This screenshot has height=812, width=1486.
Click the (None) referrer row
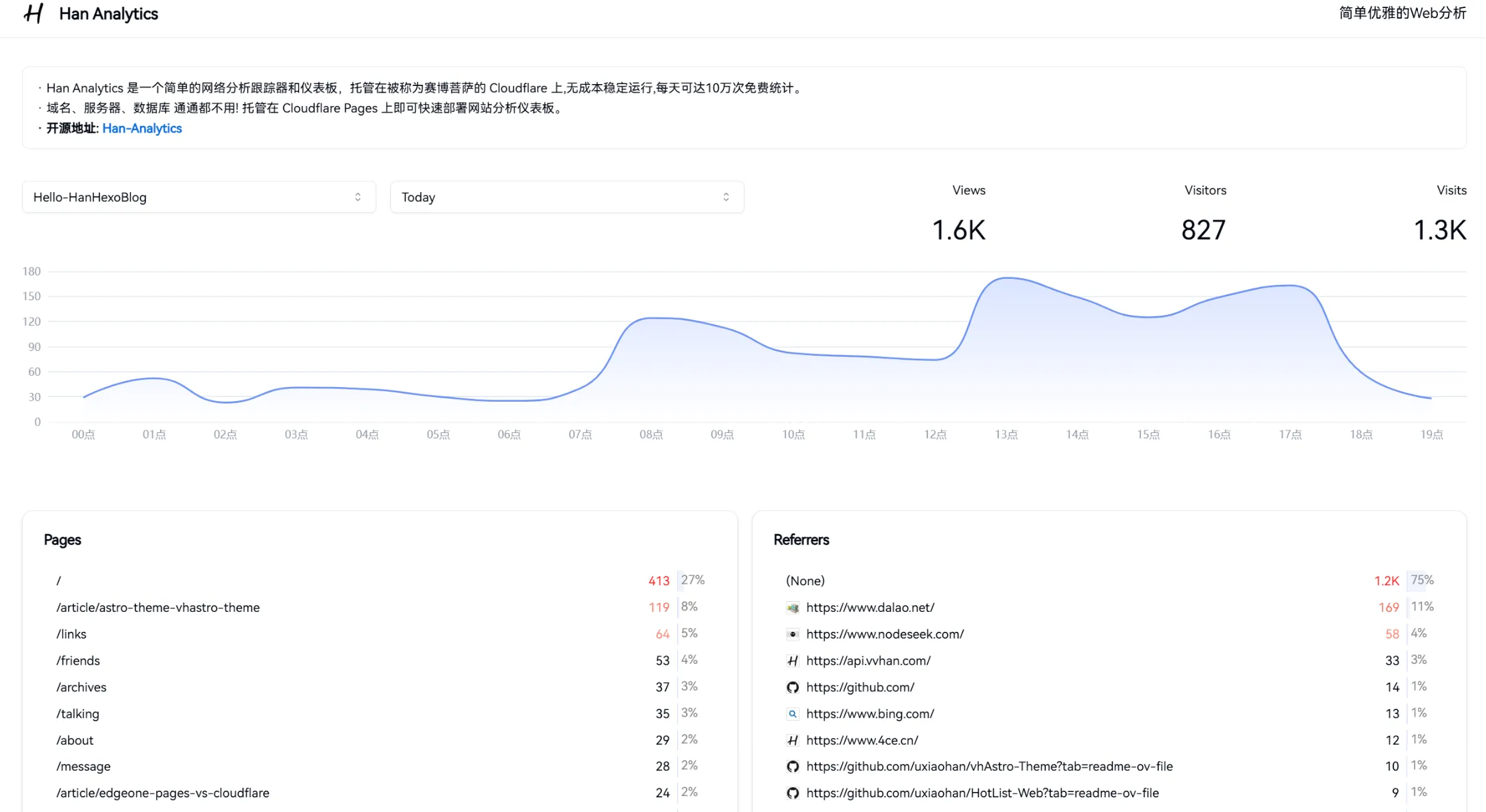[x=805, y=580]
